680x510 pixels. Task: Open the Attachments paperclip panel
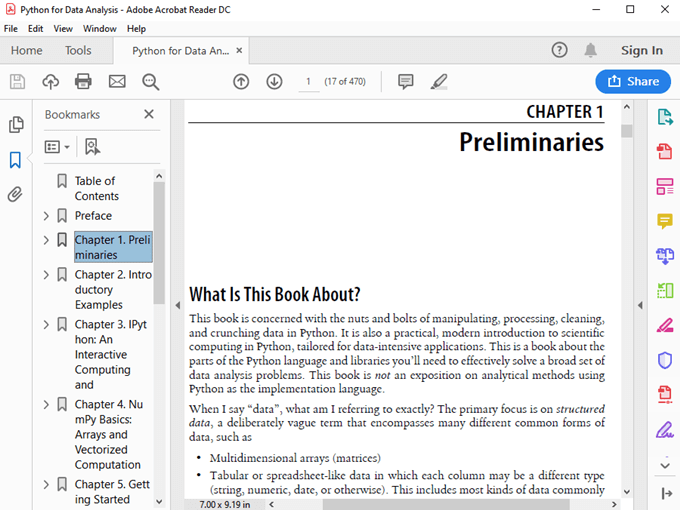15,194
